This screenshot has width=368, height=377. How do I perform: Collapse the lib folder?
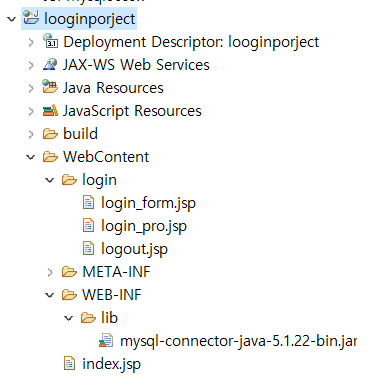click(x=69, y=318)
